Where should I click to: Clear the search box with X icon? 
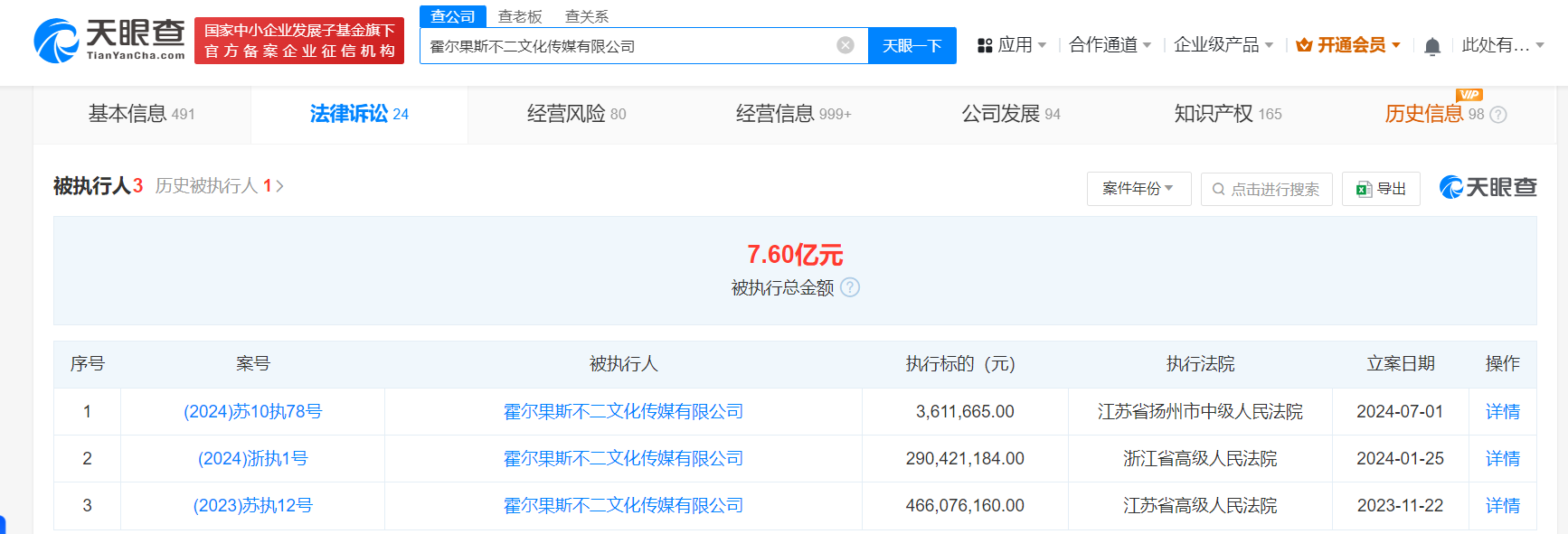(845, 45)
